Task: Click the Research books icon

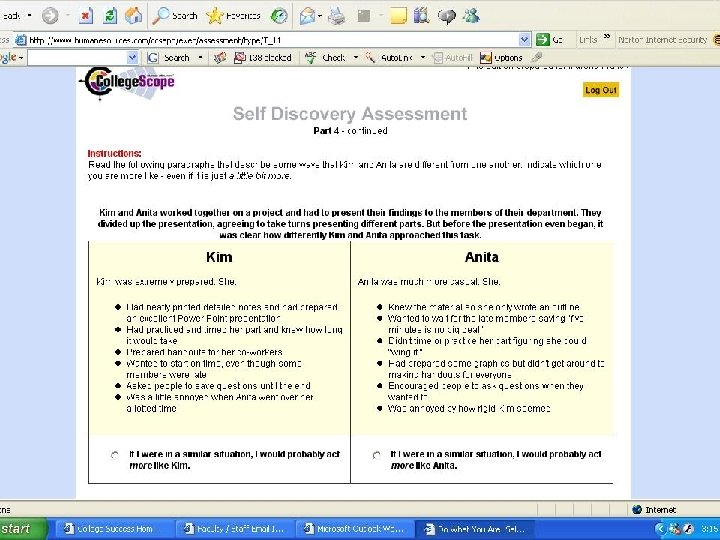Action: [x=421, y=16]
